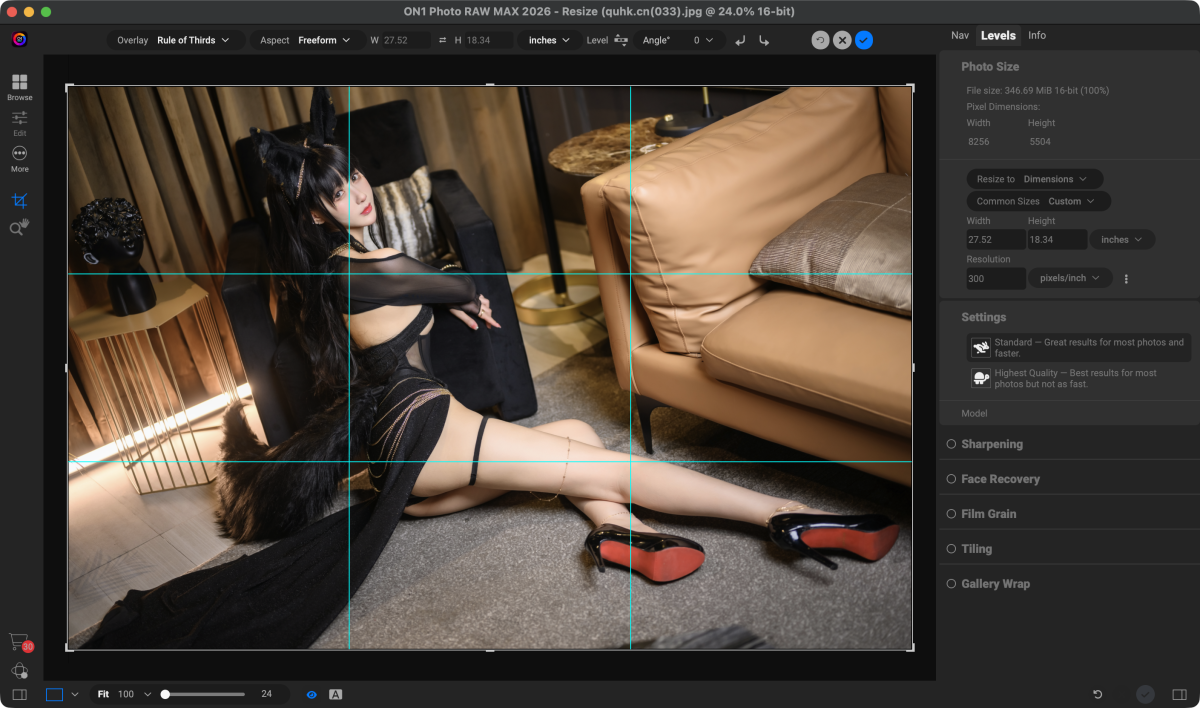
Task: Toggle preview eye icon in bottom bar
Action: [311, 694]
